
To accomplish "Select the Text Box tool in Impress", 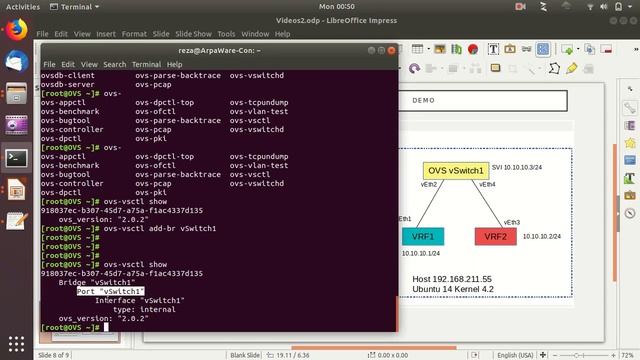I will pos(493,49).
